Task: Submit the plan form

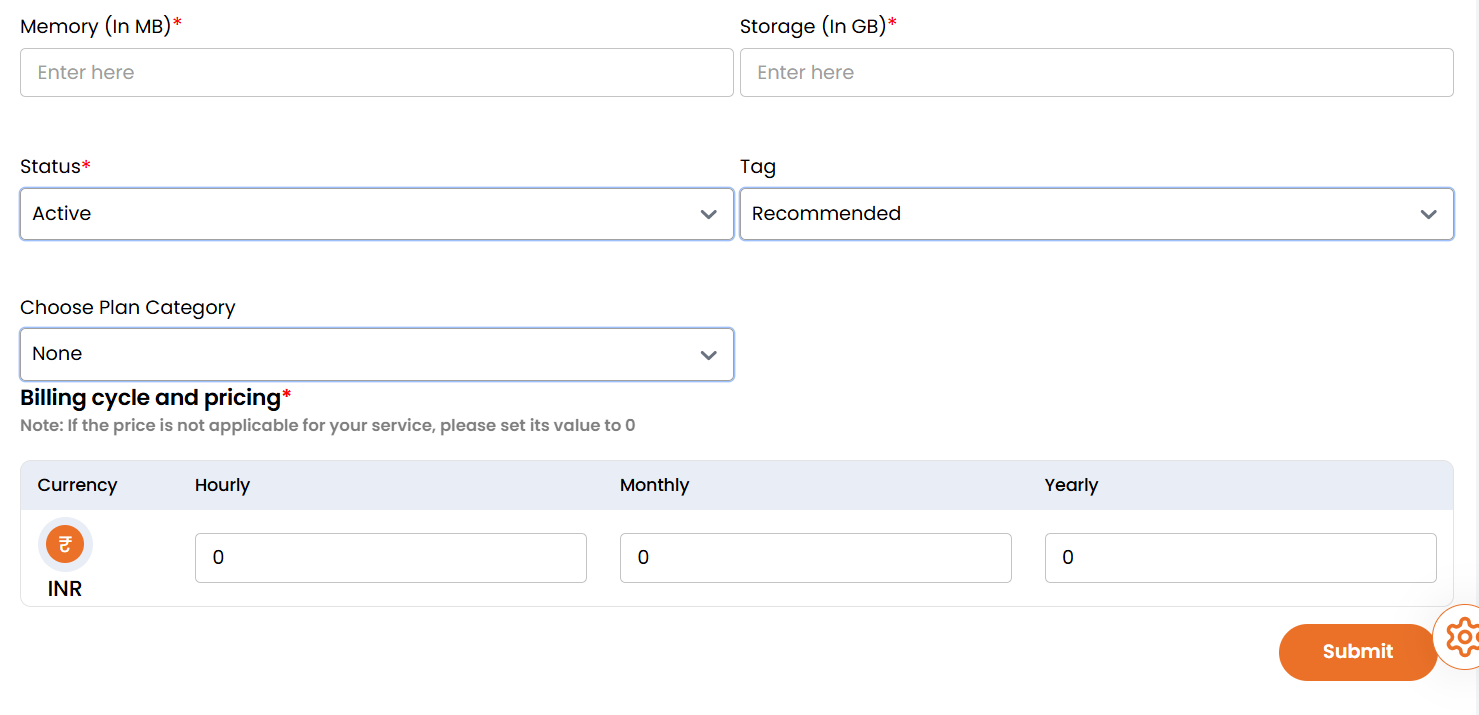Action: [1357, 652]
